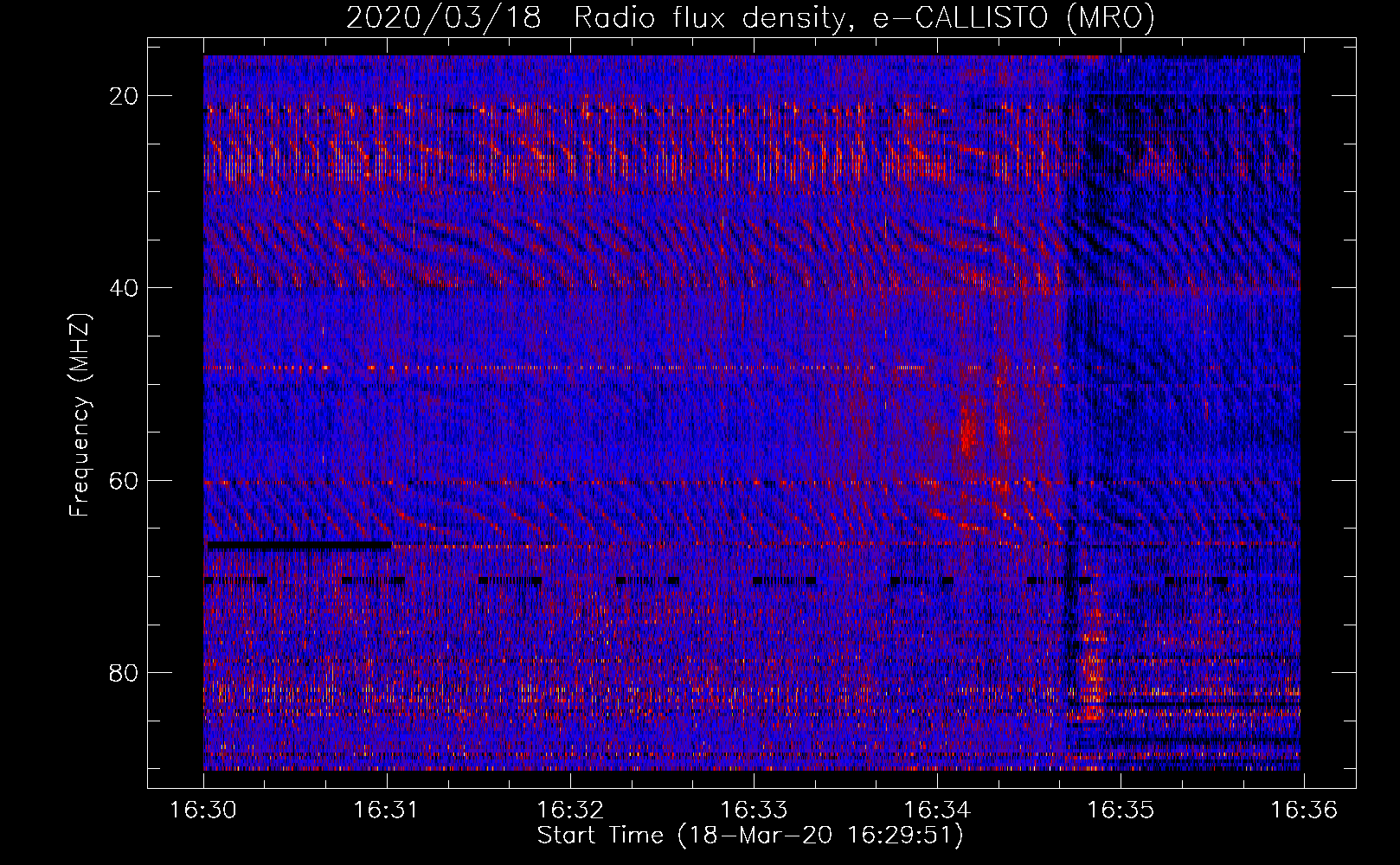
Task: Click the '20' frequency tick label
Action: tap(125, 96)
